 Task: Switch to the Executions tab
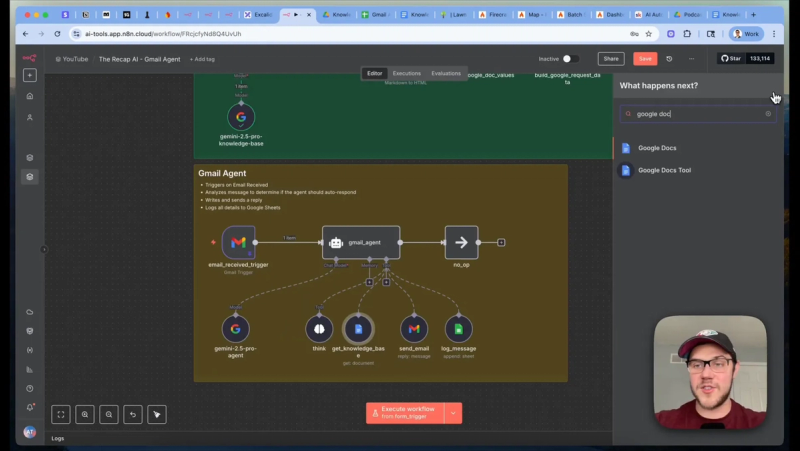pyautogui.click(x=407, y=73)
